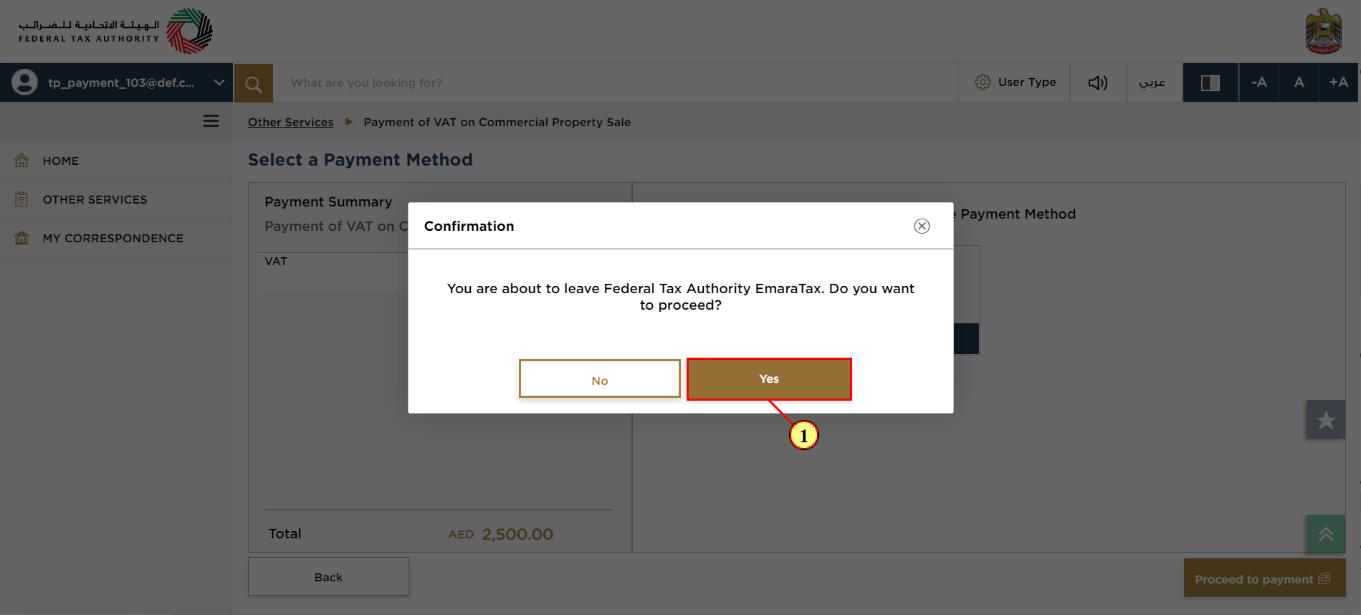
Task: Close the Confirmation dialog with the X icon
Action: coord(922,226)
